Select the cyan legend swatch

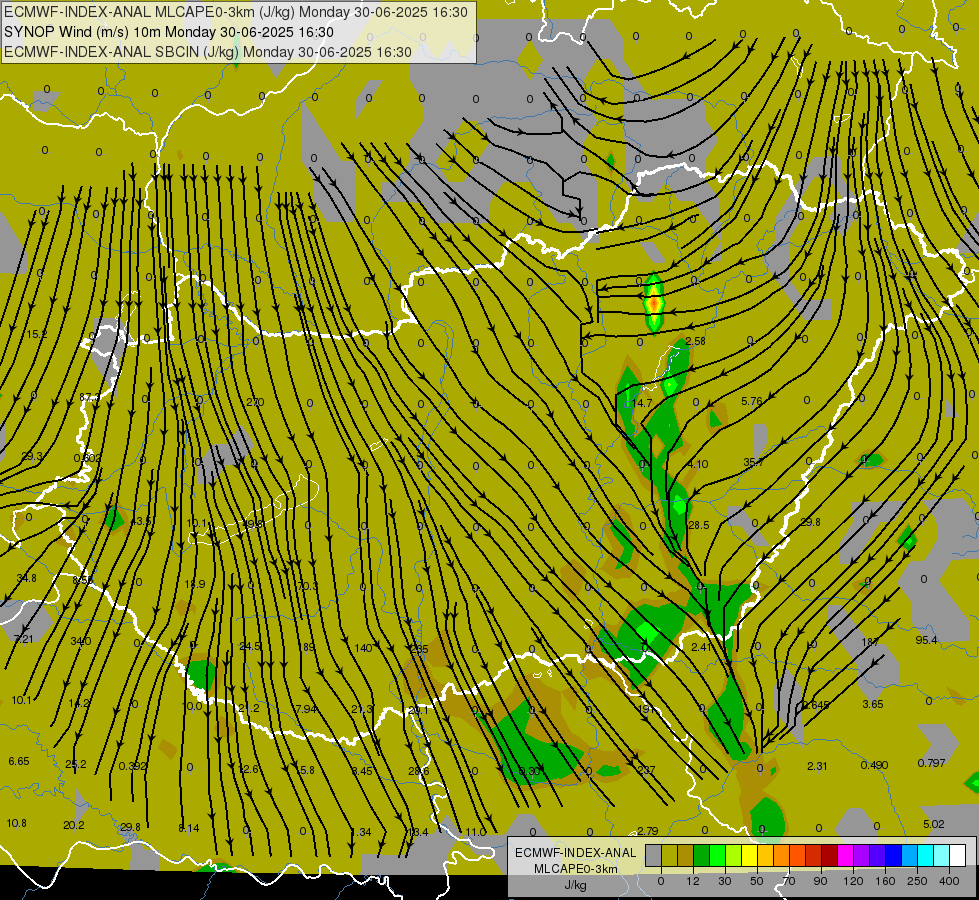(x=926, y=856)
